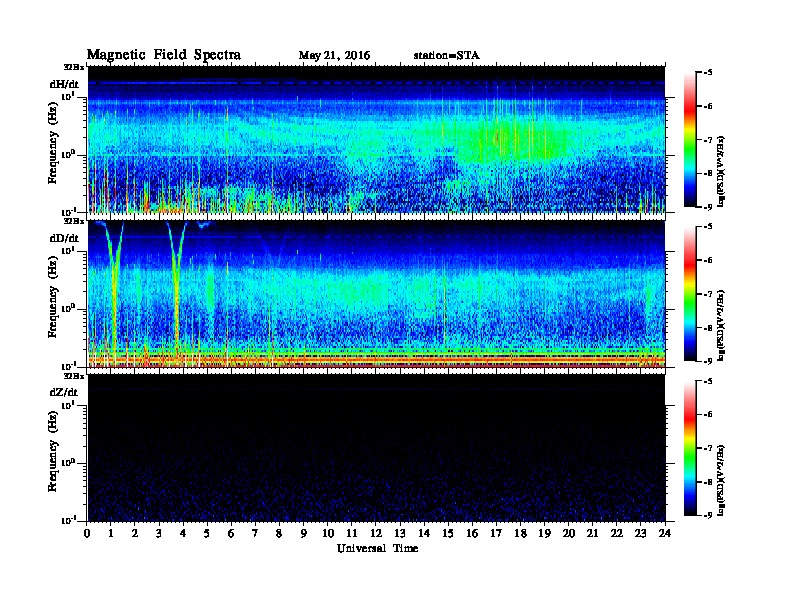Click the "Frequency (Hz)" label of dZ/dt panel
792x612 pixels.
(x=53, y=451)
